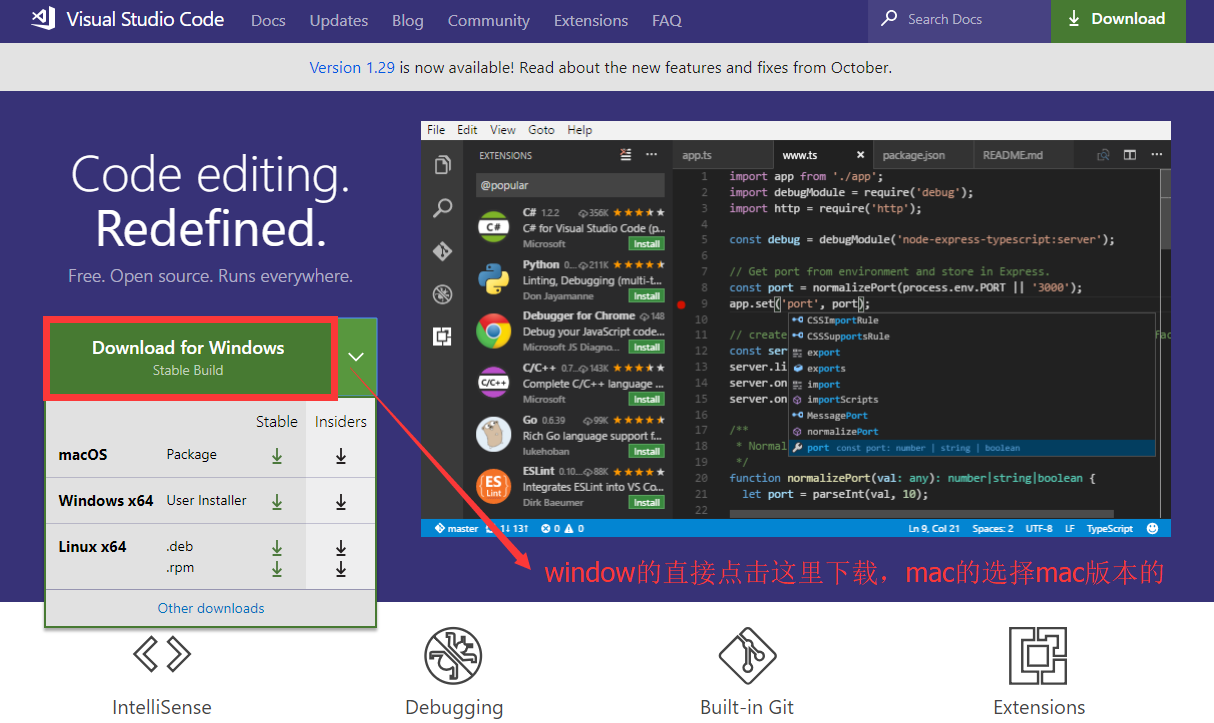
Task: Click the master branch selector in status bar
Action: pos(456,528)
